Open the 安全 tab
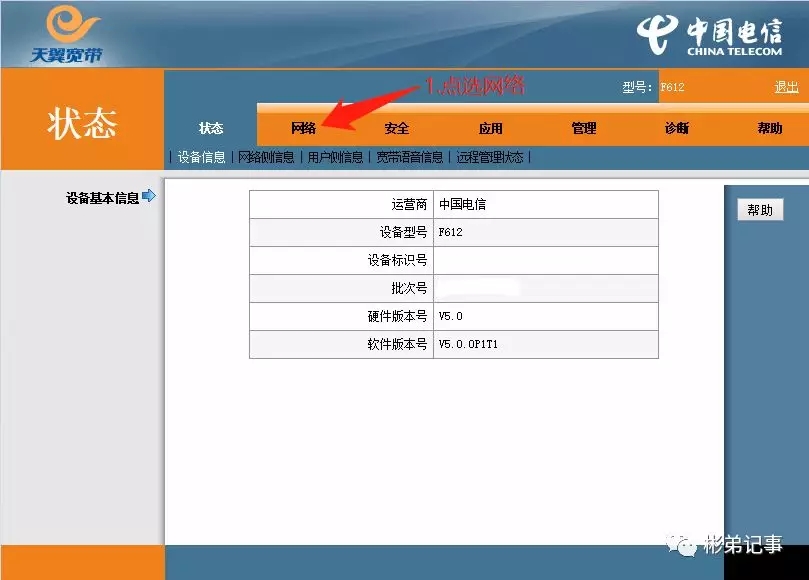 coord(397,128)
